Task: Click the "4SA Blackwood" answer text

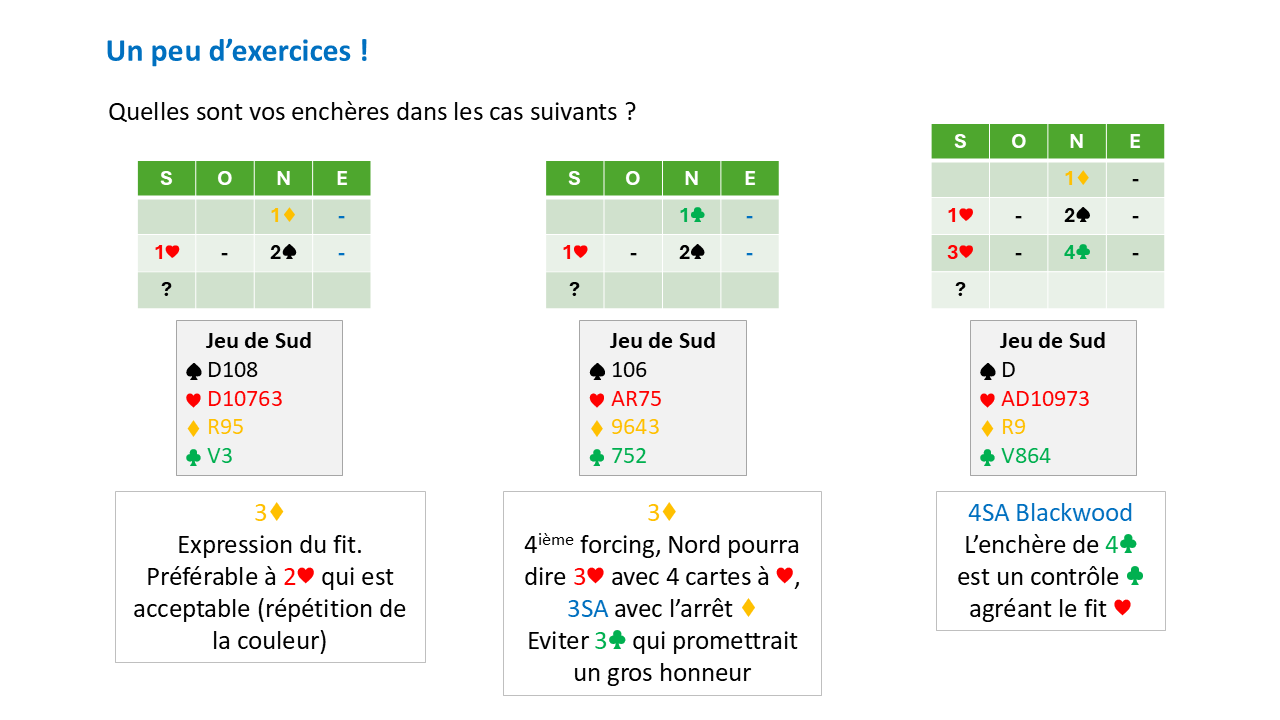Action: click(1050, 513)
